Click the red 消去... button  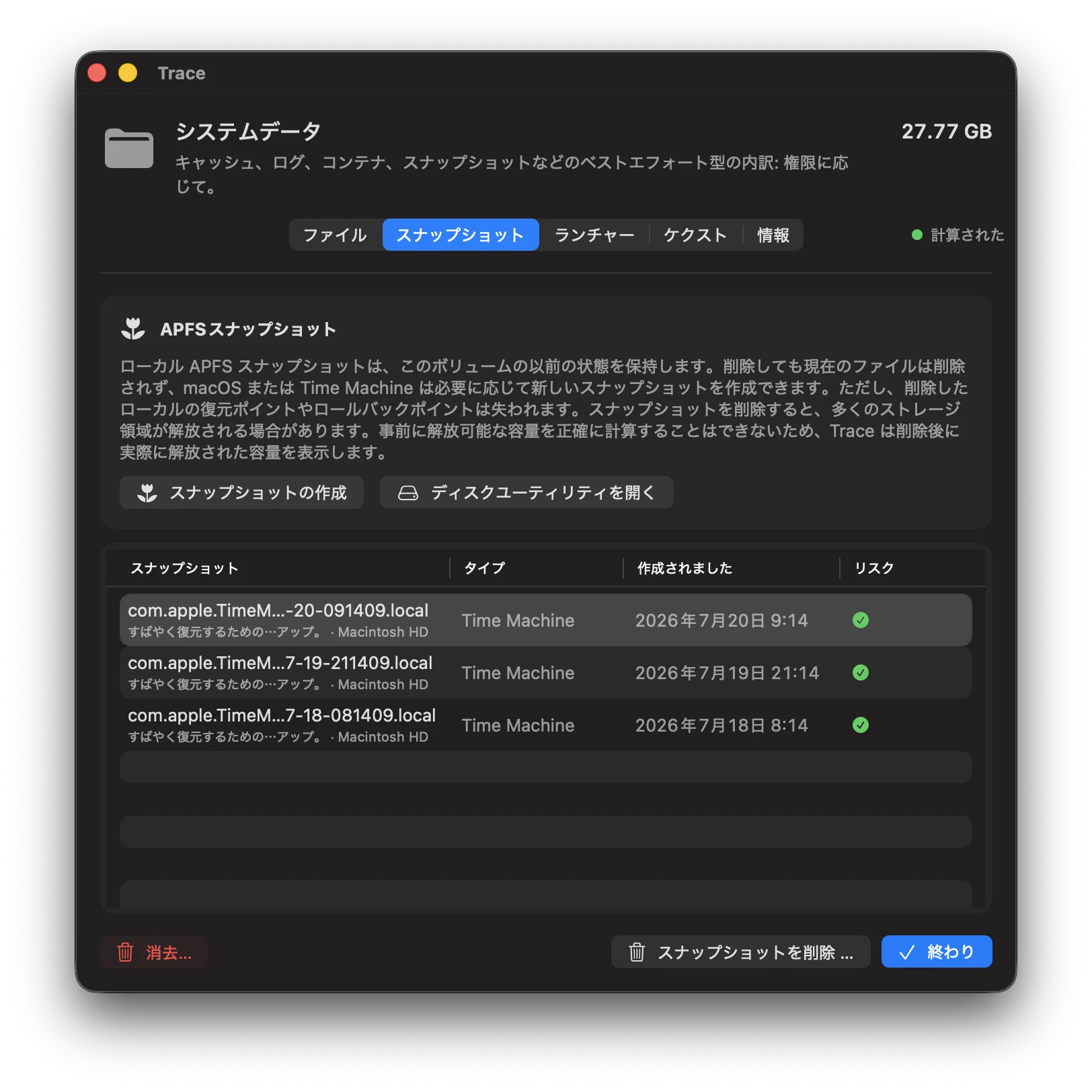pos(154,952)
